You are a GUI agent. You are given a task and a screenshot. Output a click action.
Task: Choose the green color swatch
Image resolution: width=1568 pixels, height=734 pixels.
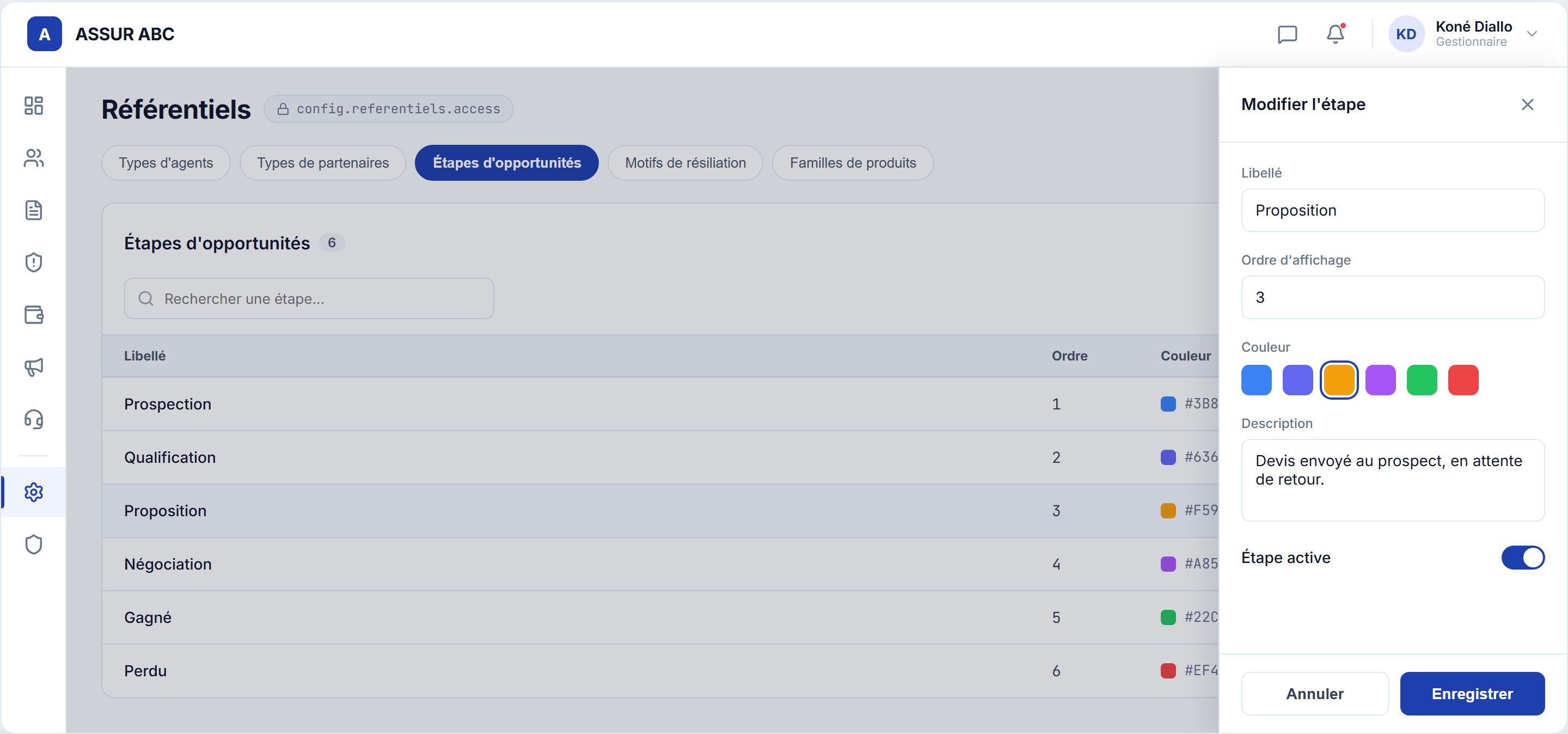click(1422, 381)
